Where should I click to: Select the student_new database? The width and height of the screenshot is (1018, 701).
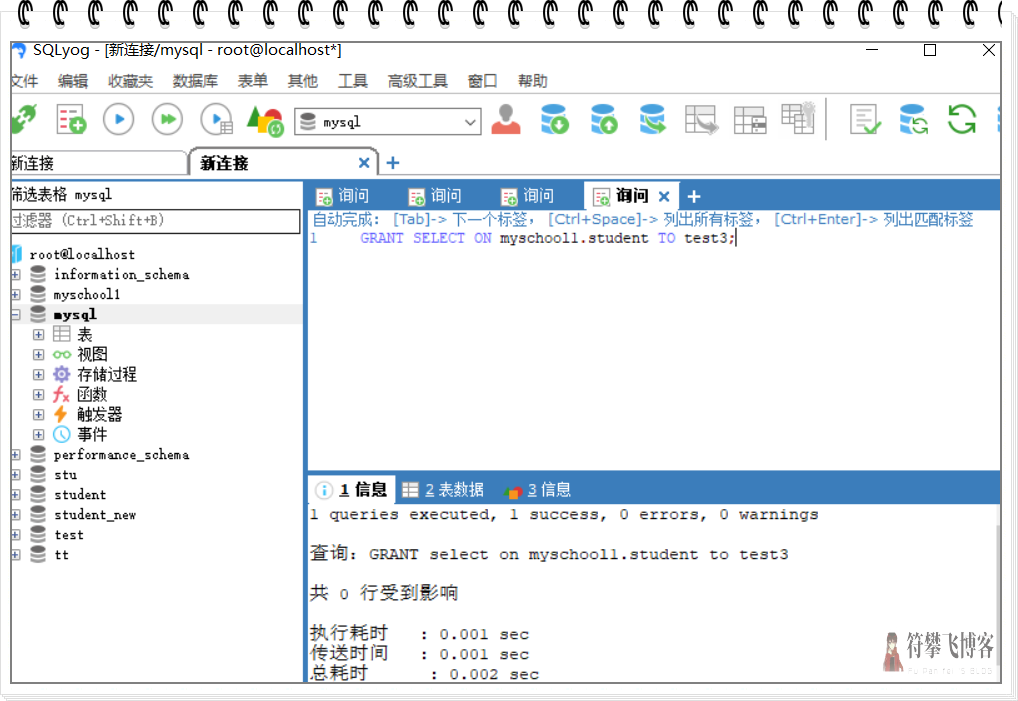pos(95,515)
